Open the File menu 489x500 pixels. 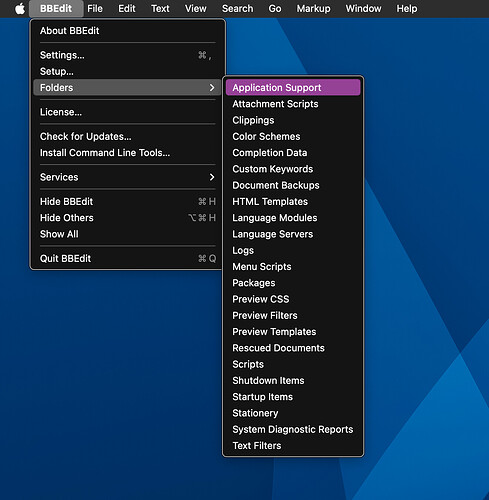pos(95,9)
